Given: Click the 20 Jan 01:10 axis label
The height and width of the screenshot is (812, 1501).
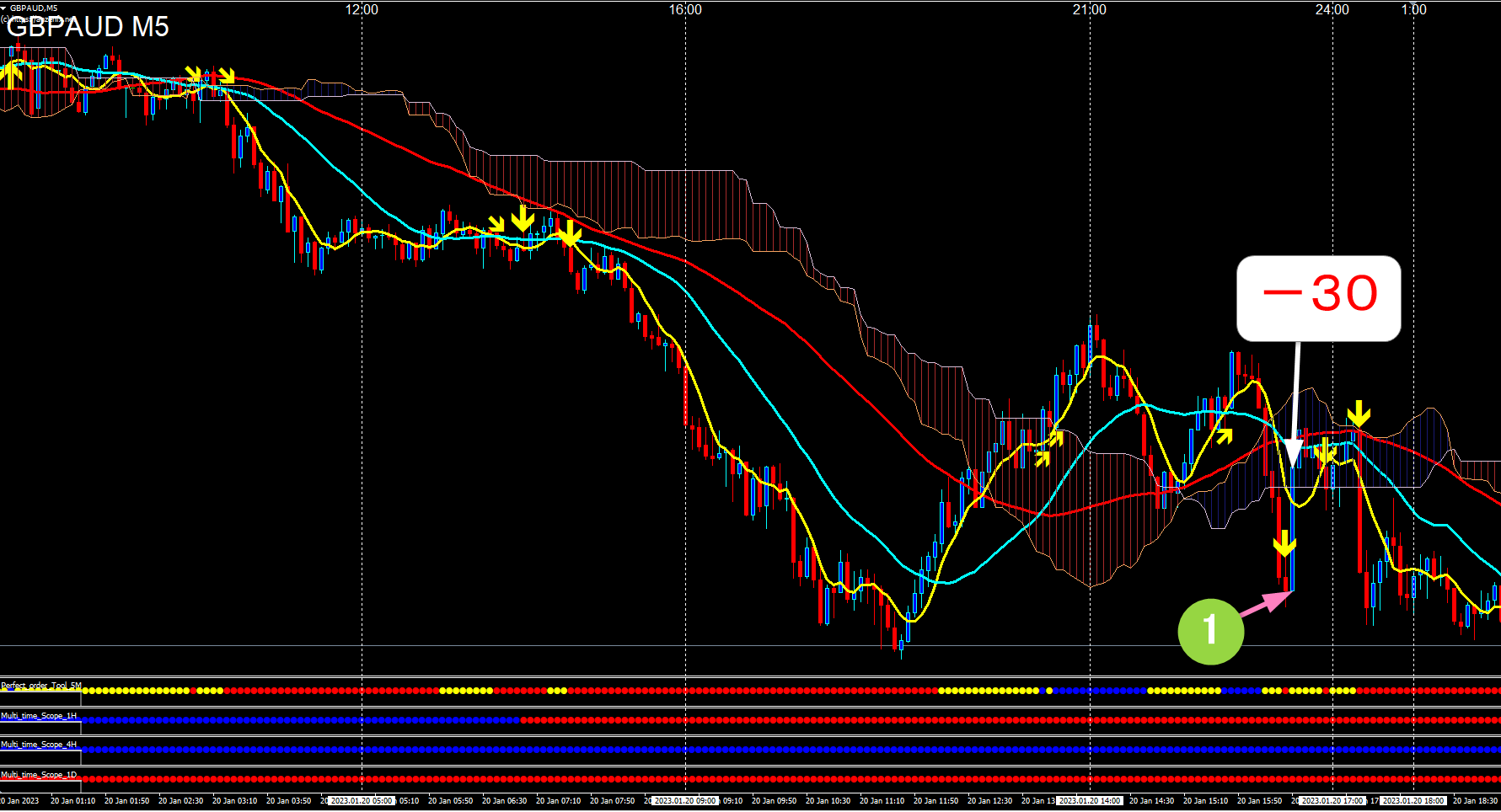Looking at the screenshot, I should [x=72, y=801].
